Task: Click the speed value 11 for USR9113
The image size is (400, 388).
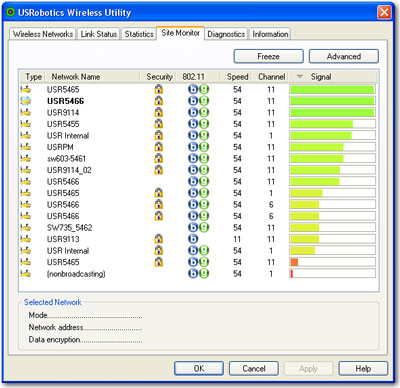Action: coord(237,239)
